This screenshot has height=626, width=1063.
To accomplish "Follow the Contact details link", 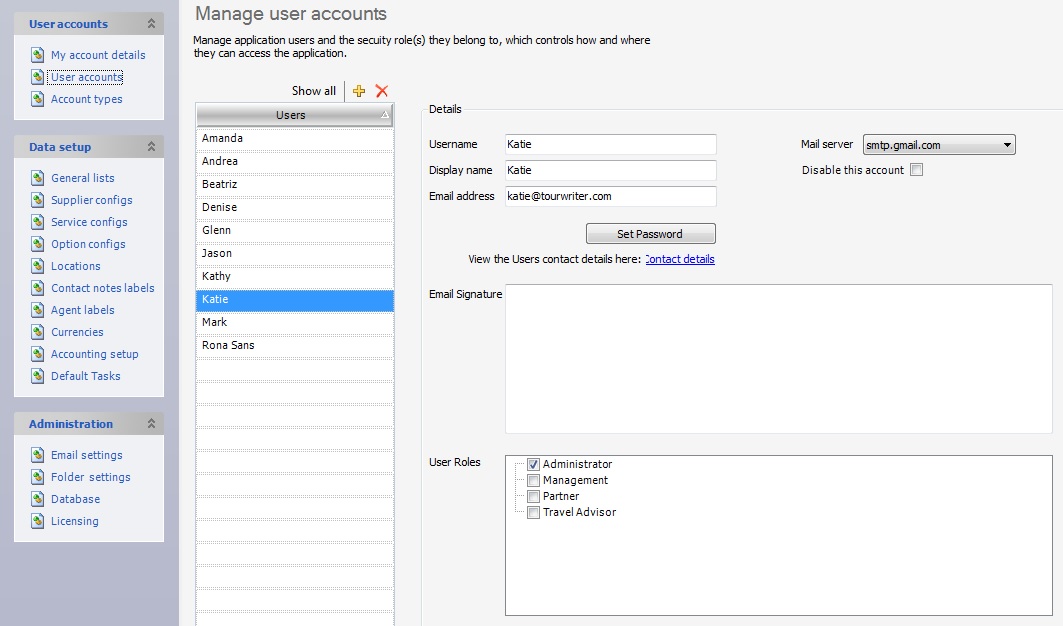I will tap(680, 259).
